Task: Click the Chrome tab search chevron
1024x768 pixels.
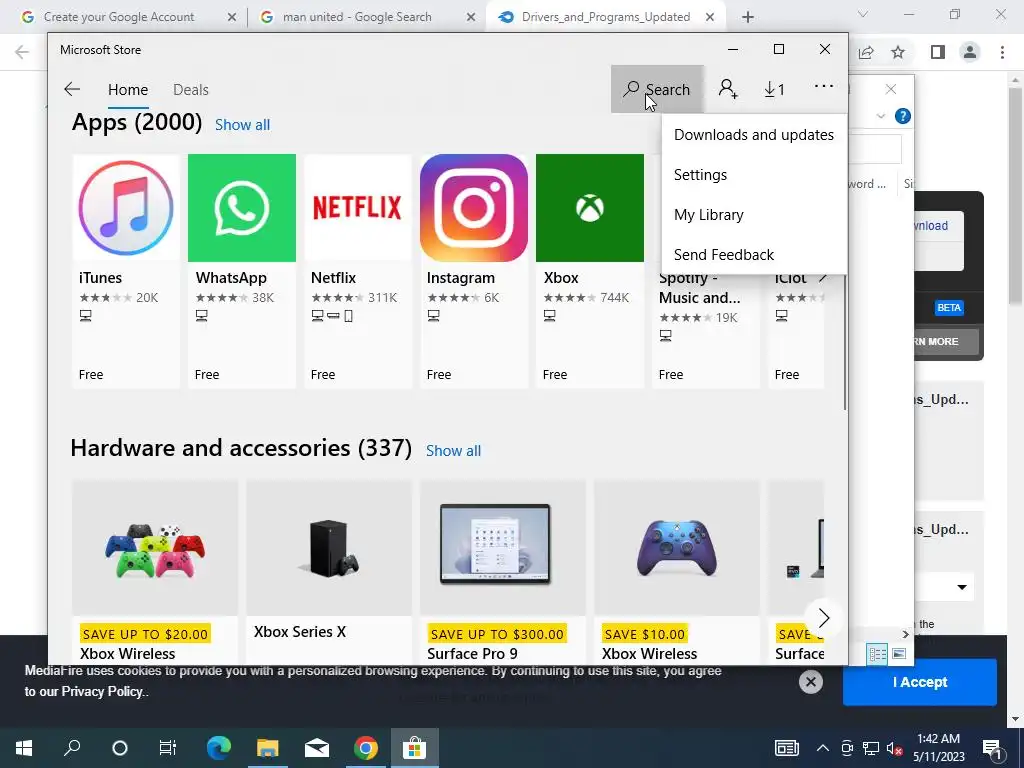Action: 863,14
